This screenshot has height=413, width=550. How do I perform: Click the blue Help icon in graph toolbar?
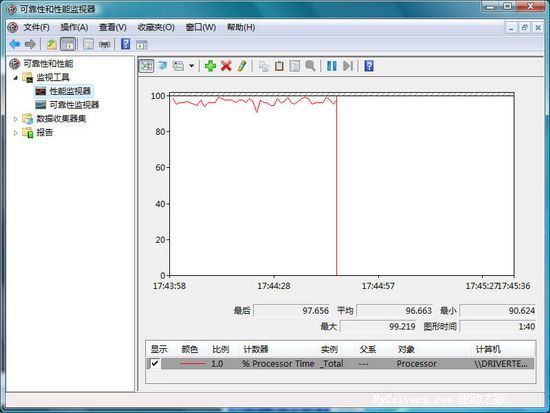[x=369, y=66]
